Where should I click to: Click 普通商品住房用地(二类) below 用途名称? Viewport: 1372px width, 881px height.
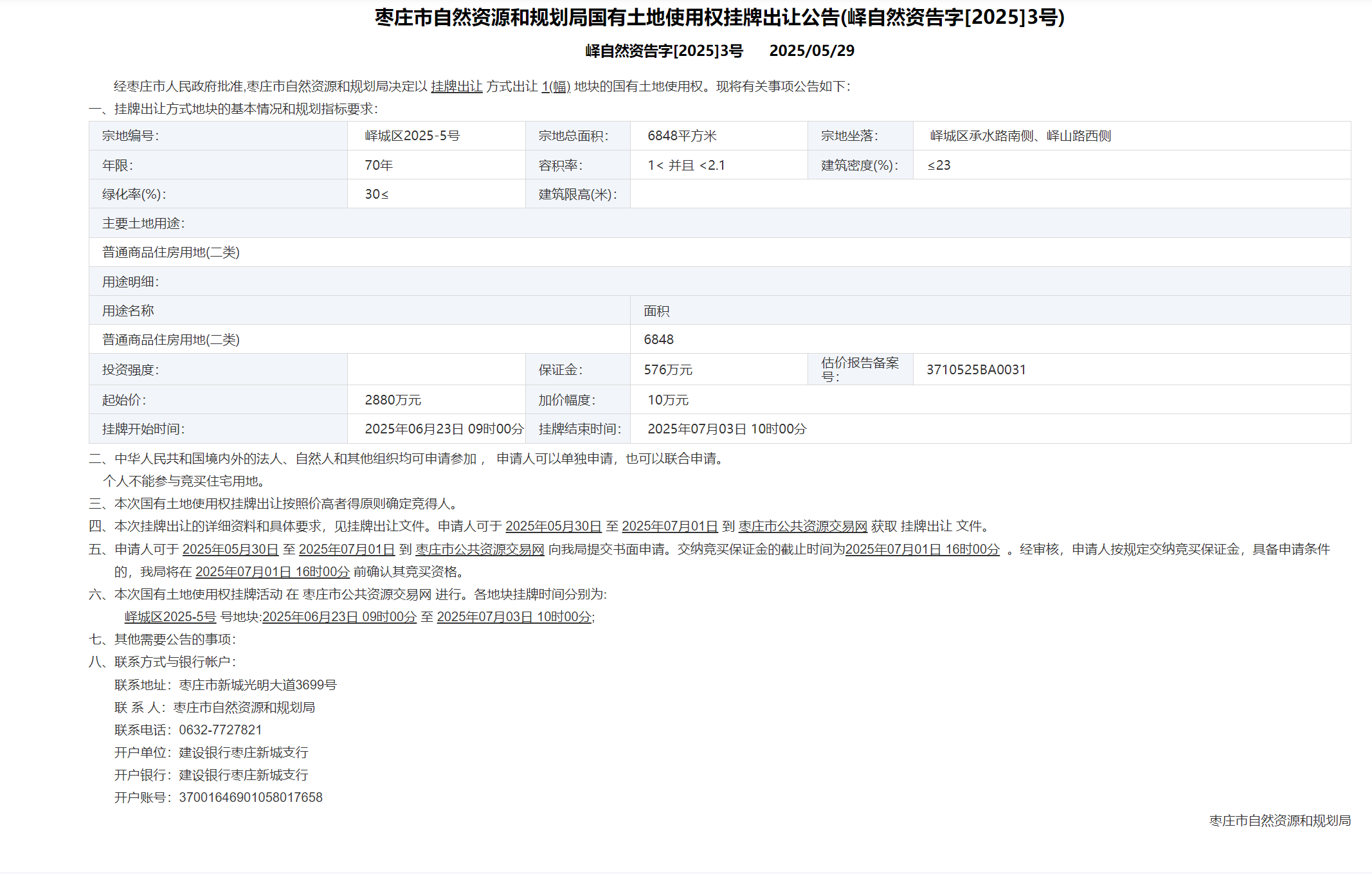point(171,340)
